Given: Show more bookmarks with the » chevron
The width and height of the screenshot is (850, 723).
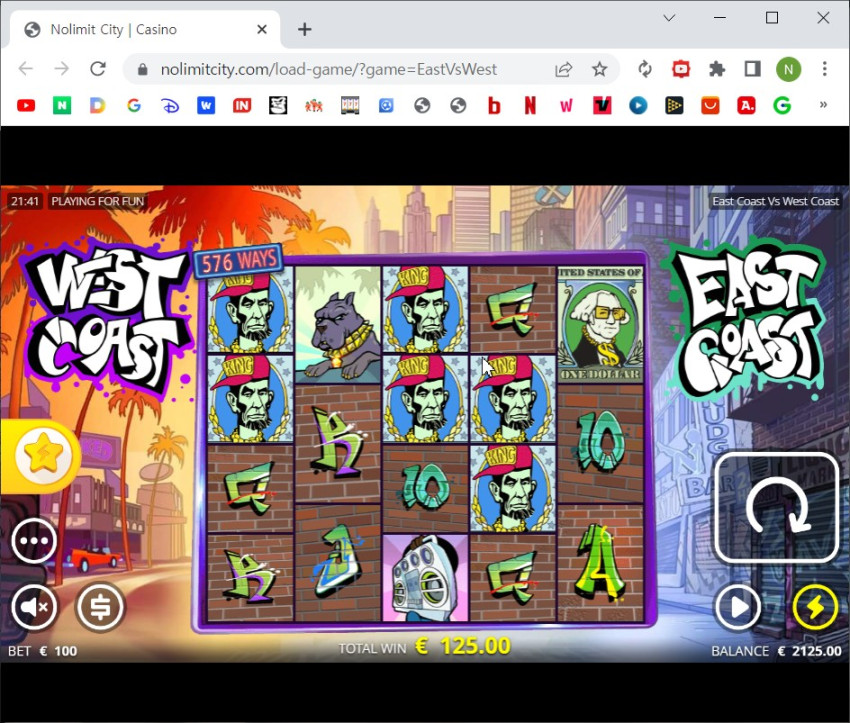Looking at the screenshot, I should pos(823,104).
